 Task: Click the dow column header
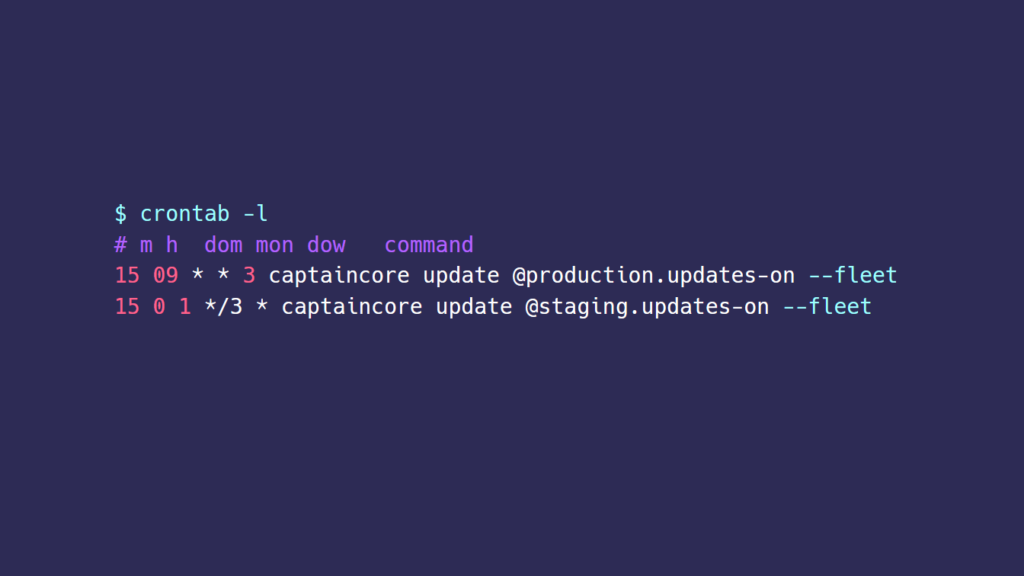[x=326, y=245]
